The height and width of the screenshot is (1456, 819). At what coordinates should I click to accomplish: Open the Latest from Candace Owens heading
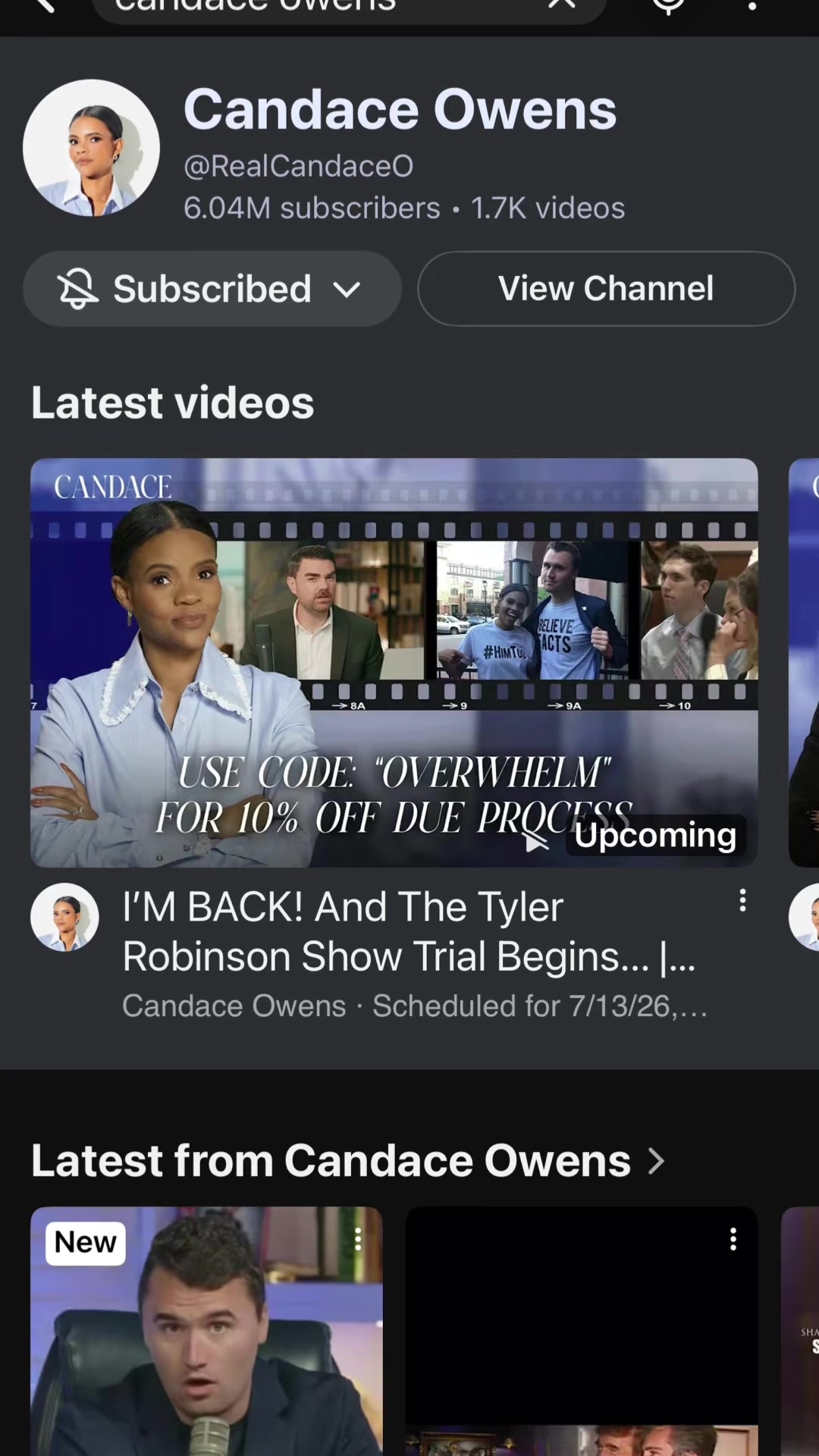click(x=331, y=1160)
